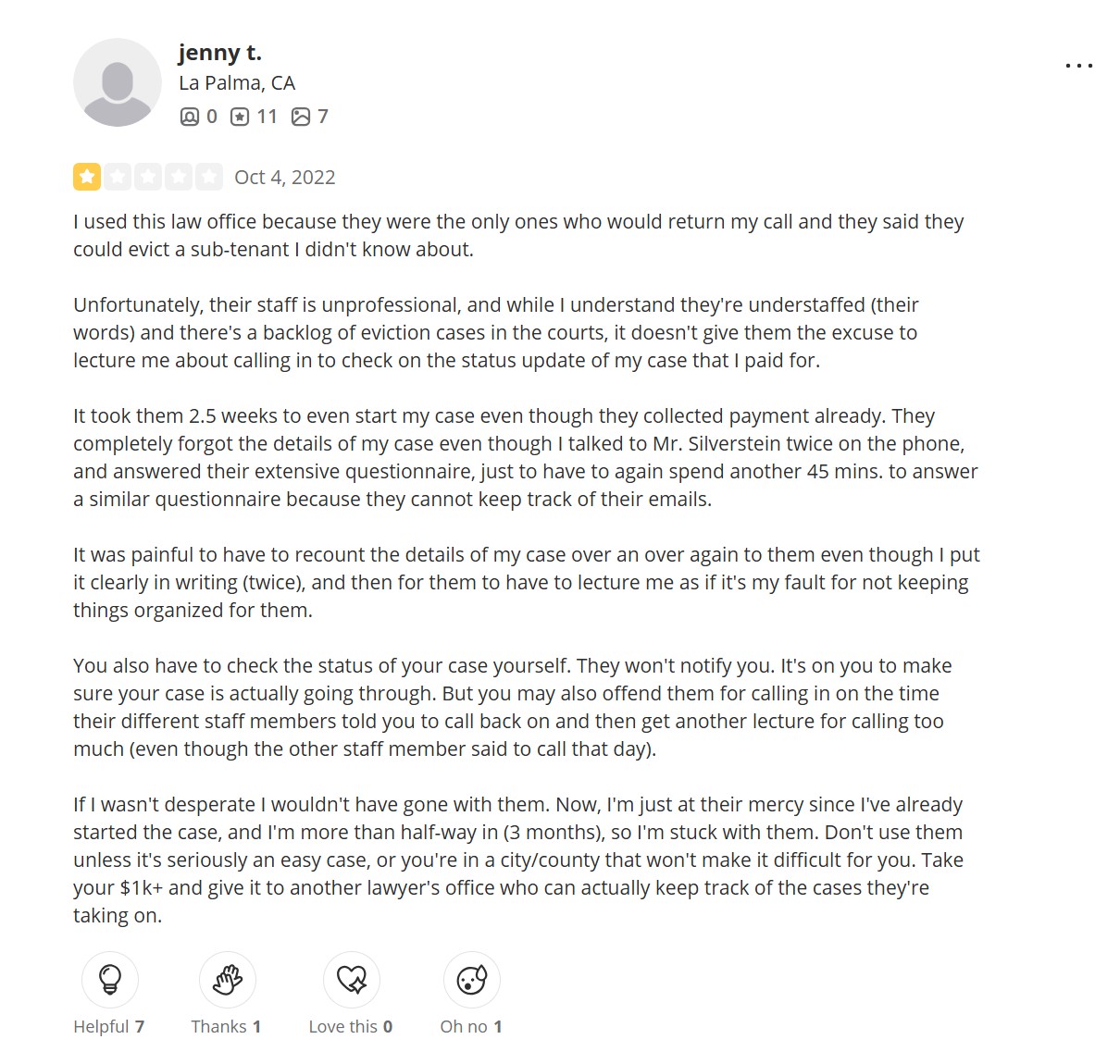Screen dimensions: 1120x1064
Task: Open the three-dot more options menu
Action: click(1078, 66)
